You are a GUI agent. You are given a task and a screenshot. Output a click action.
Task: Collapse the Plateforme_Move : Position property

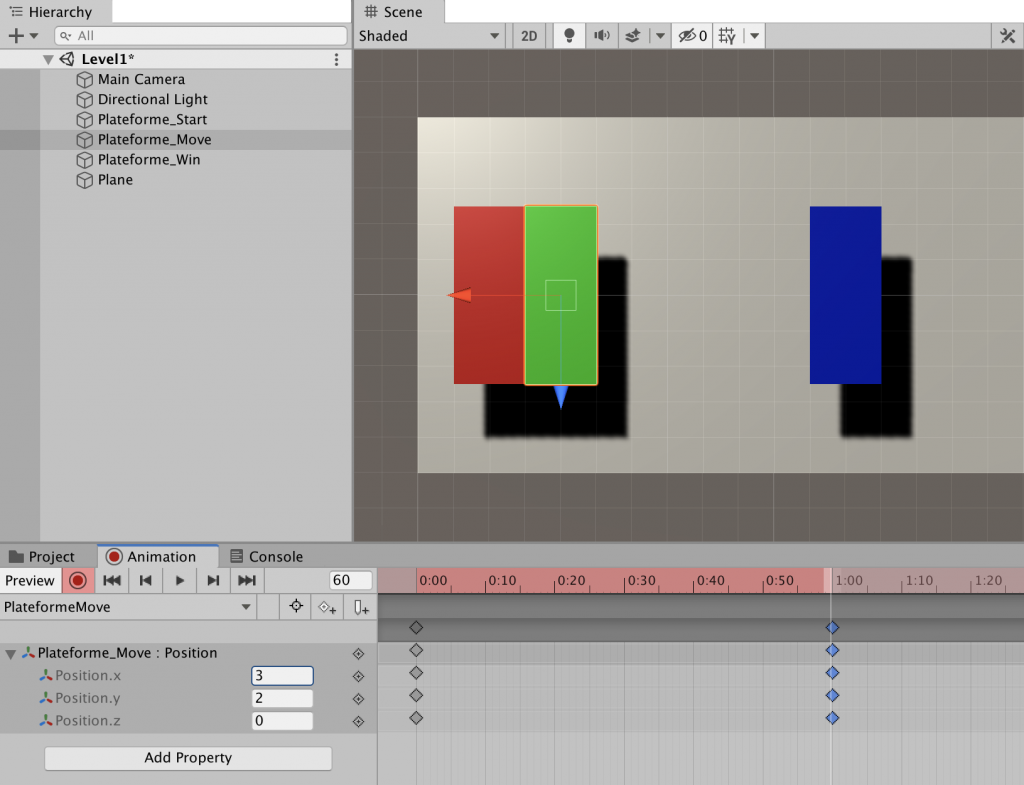pyautogui.click(x=11, y=653)
